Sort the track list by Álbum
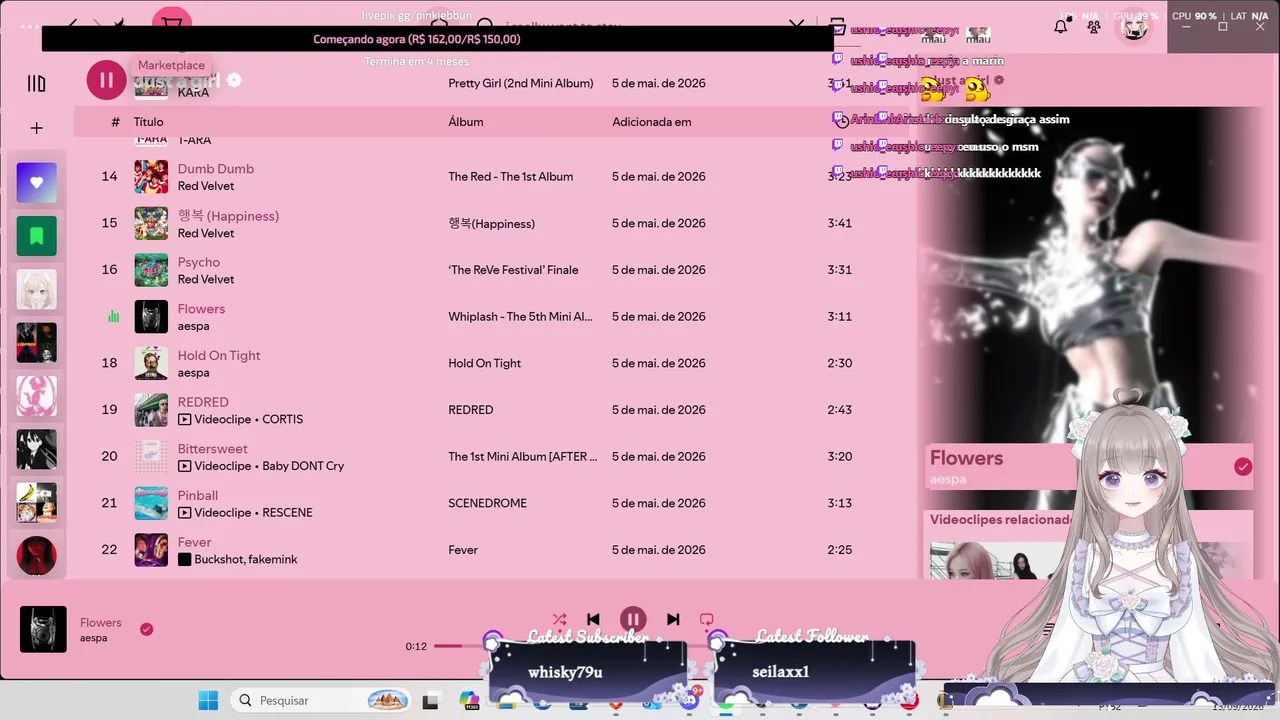 (466, 122)
